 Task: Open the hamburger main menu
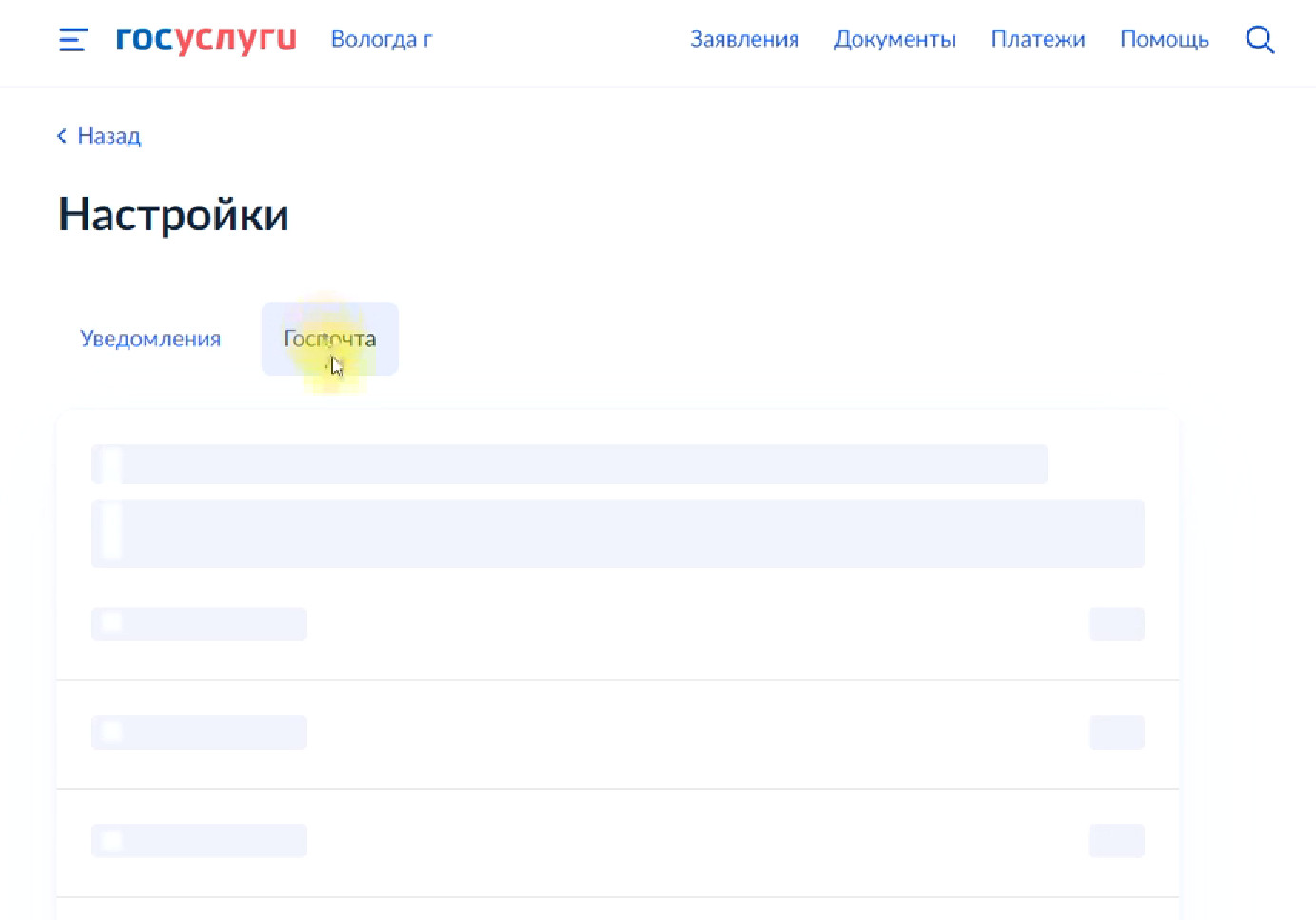pyautogui.click(x=72, y=40)
